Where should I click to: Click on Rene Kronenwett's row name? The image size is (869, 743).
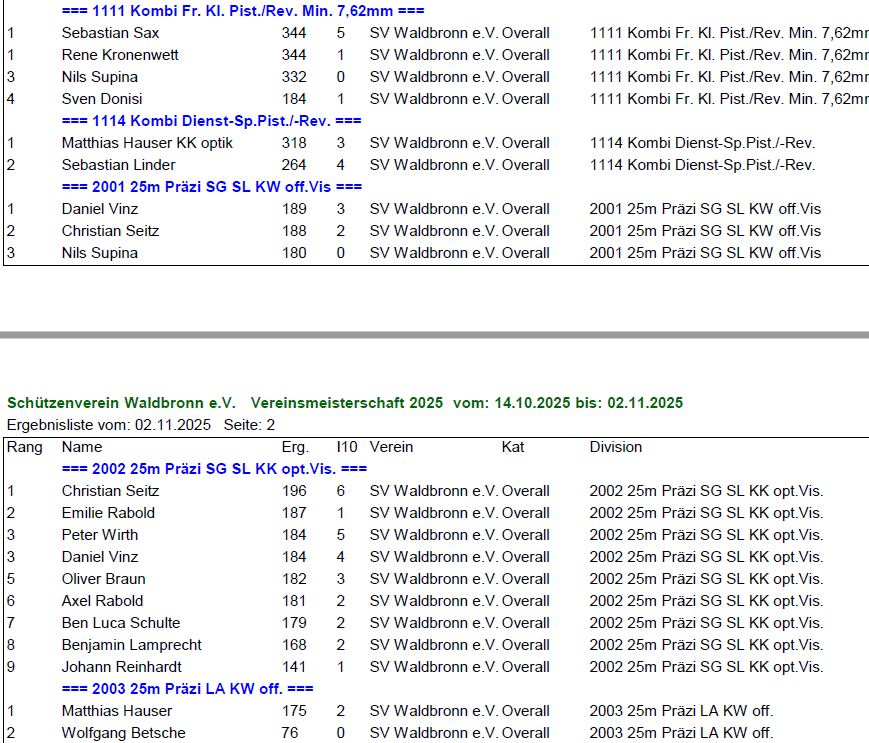click(x=120, y=55)
